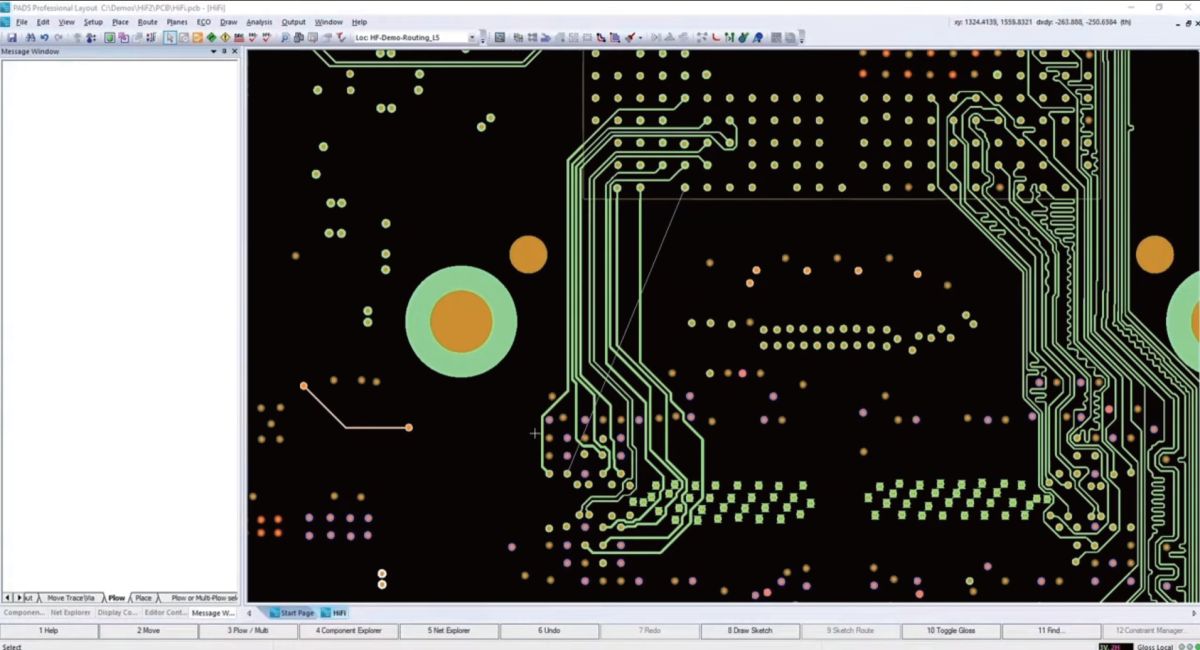Click the Gloss Local status bar entry
This screenshot has width=1200, height=650.
pos(1154,647)
